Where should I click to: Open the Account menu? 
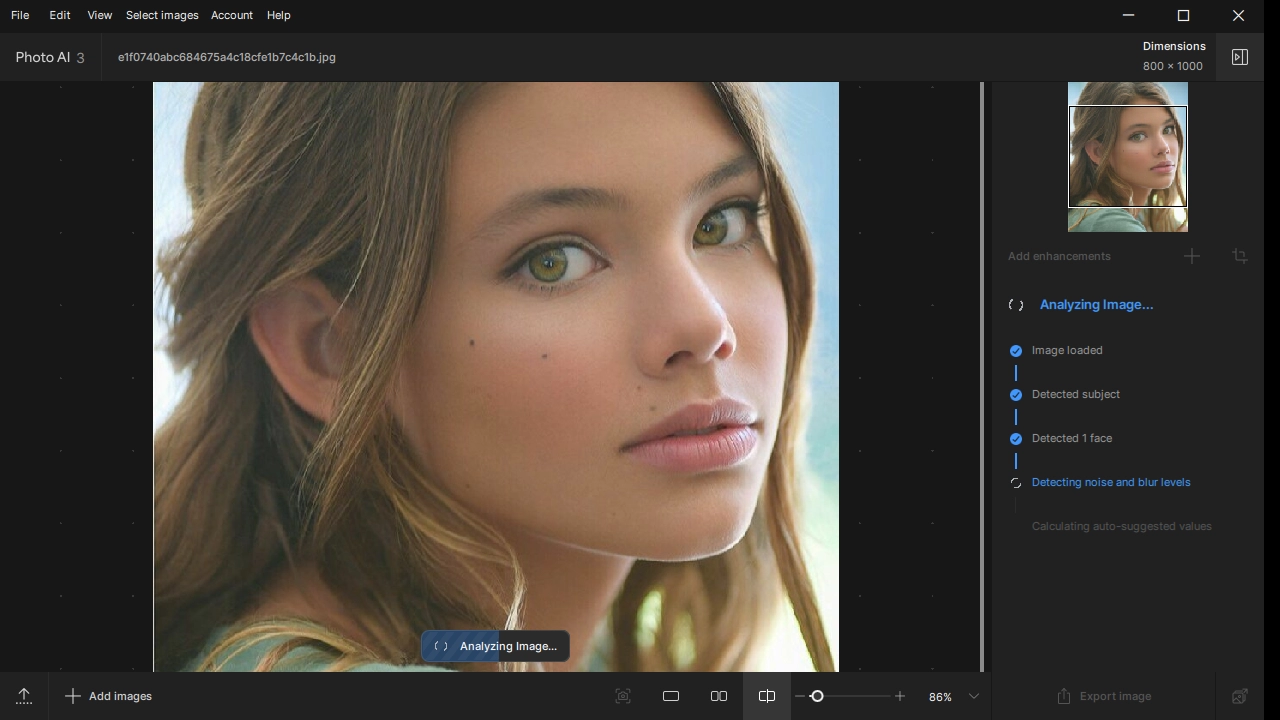pyautogui.click(x=231, y=15)
